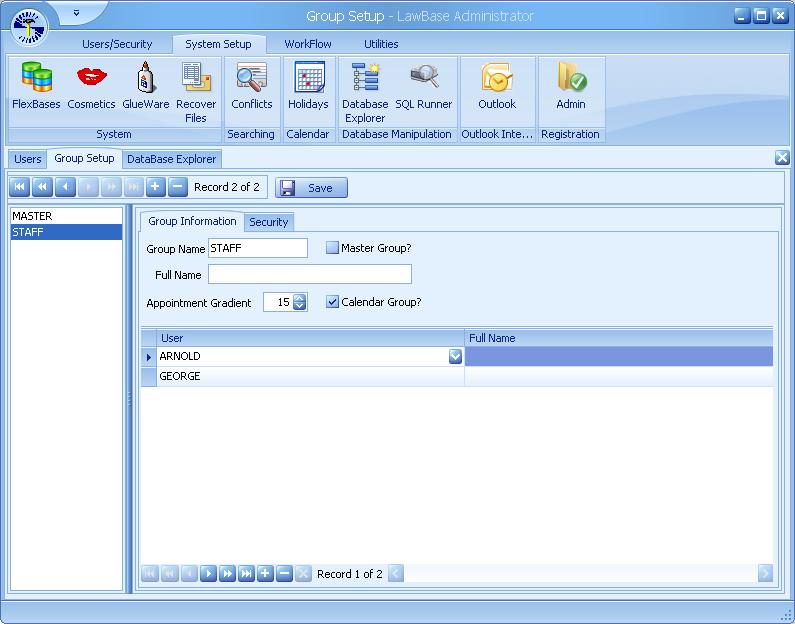Screen dimensions: 795x624
Task: Select Group Information tab
Action: point(192,221)
